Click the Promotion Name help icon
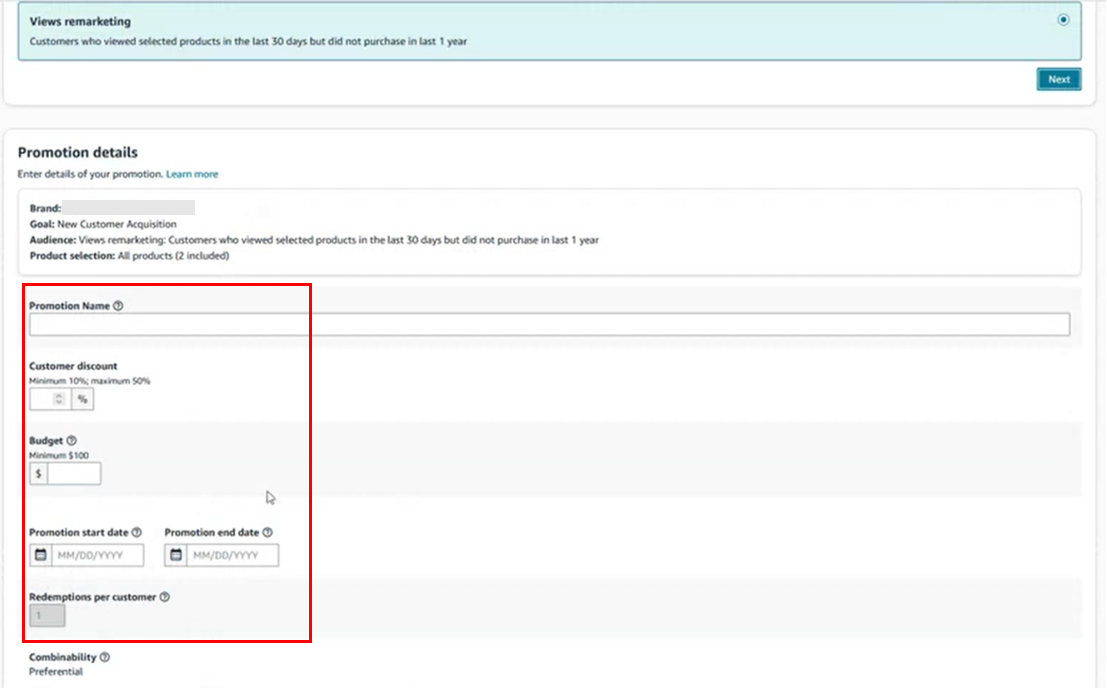Image resolution: width=1107 pixels, height=691 pixels. point(118,306)
